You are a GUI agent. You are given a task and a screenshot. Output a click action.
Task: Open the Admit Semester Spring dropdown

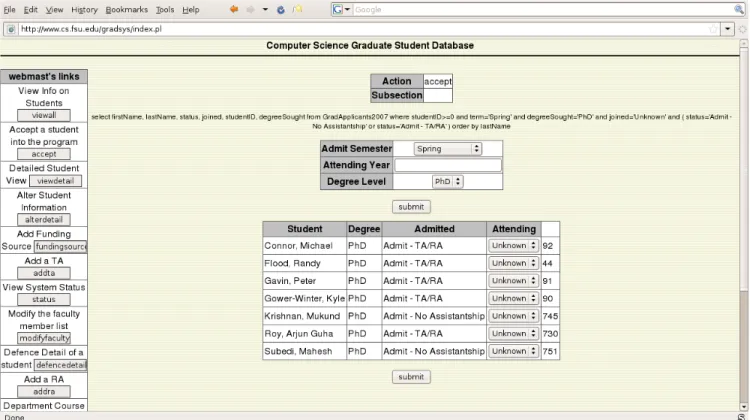[447, 149]
